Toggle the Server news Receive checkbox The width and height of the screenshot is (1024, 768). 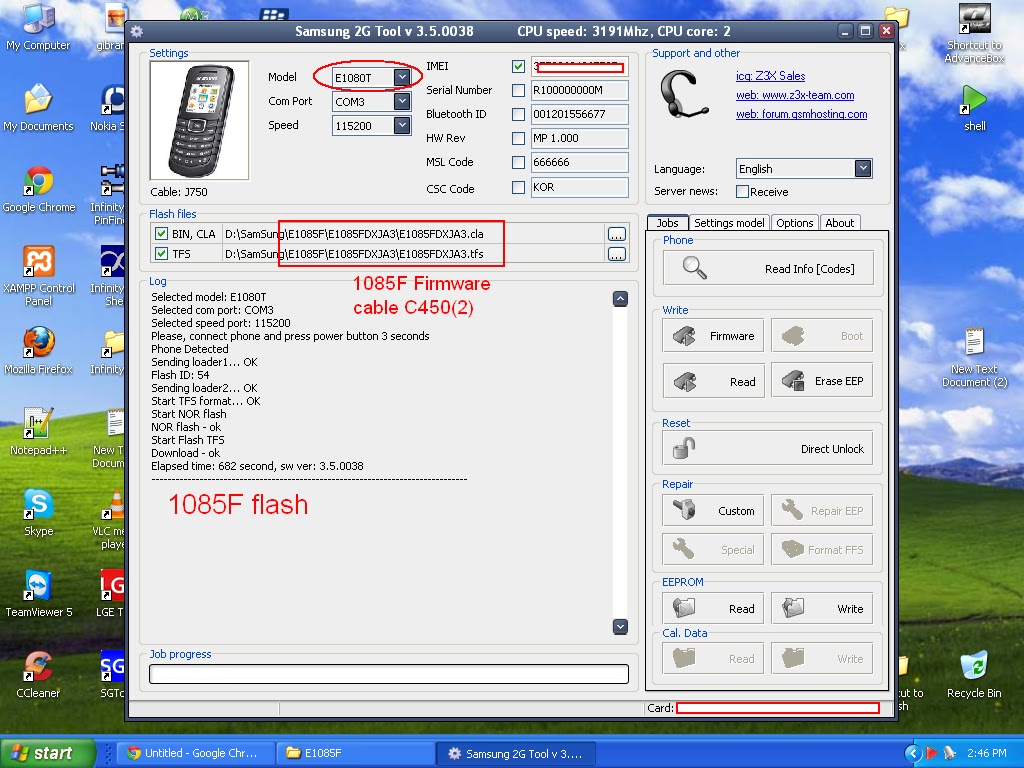[x=743, y=191]
